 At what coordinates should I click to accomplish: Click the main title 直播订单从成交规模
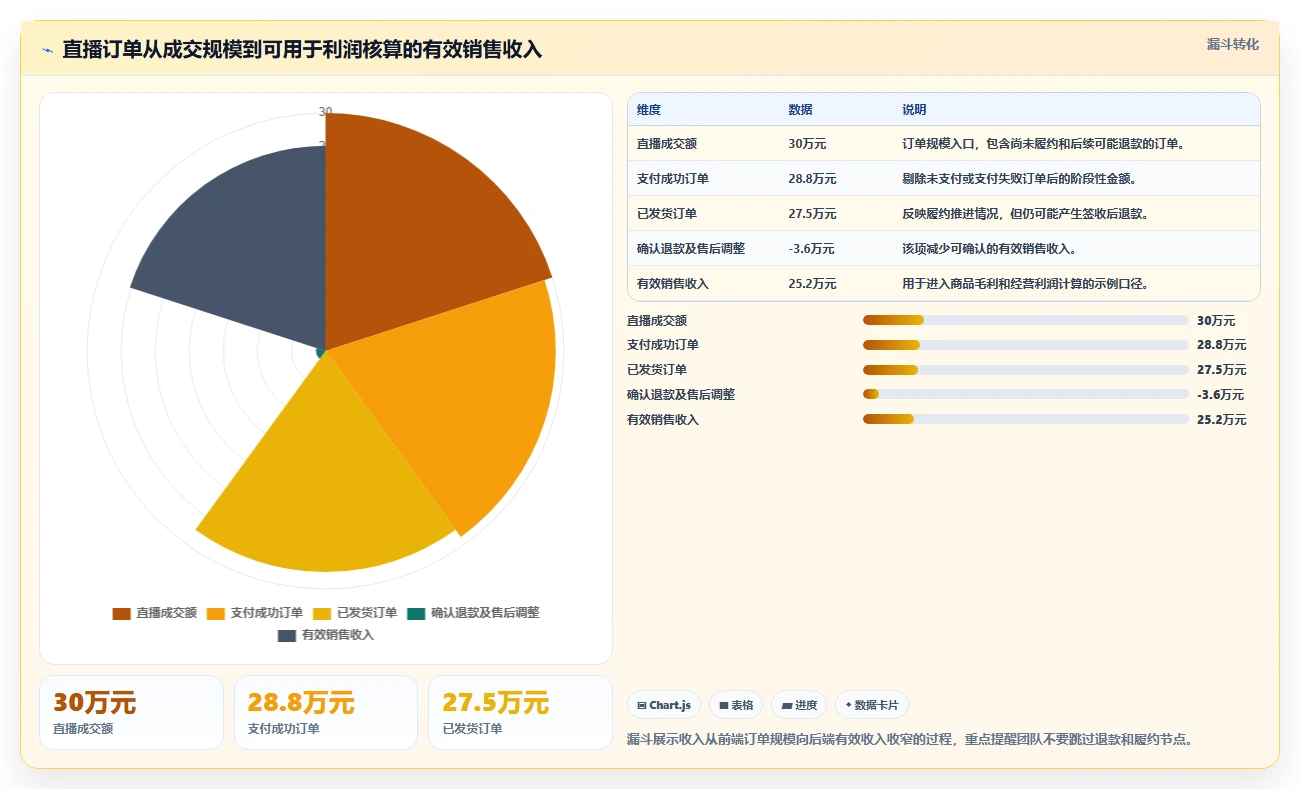(302, 49)
